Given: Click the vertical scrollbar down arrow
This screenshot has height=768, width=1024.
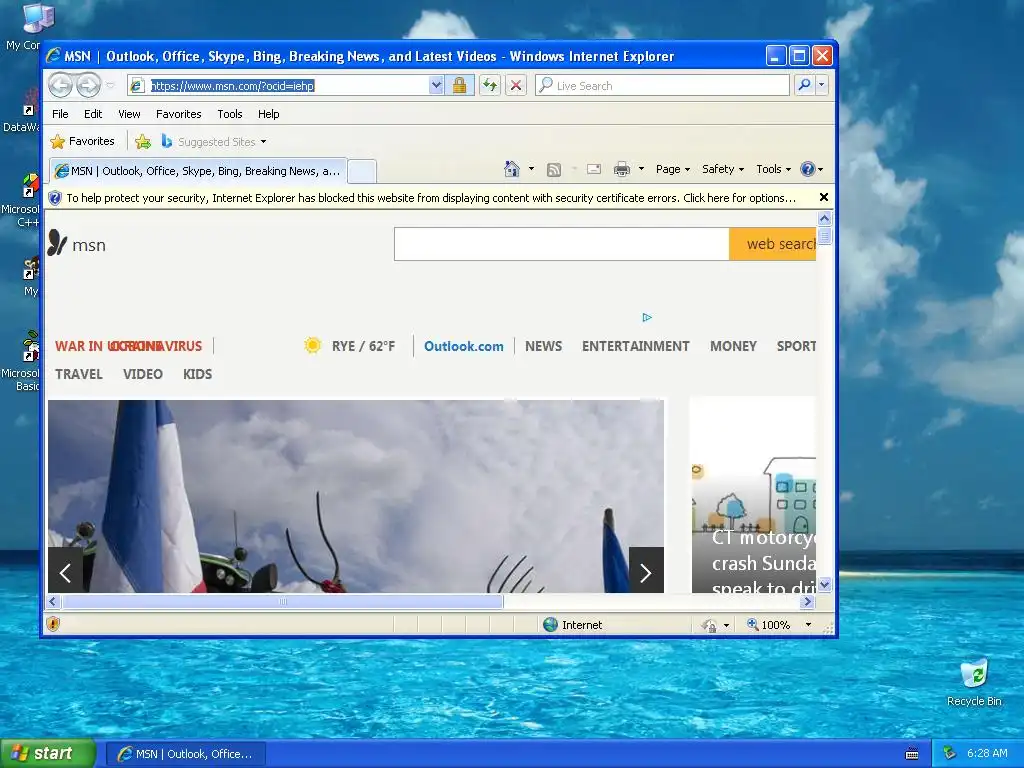Looking at the screenshot, I should tap(824, 584).
